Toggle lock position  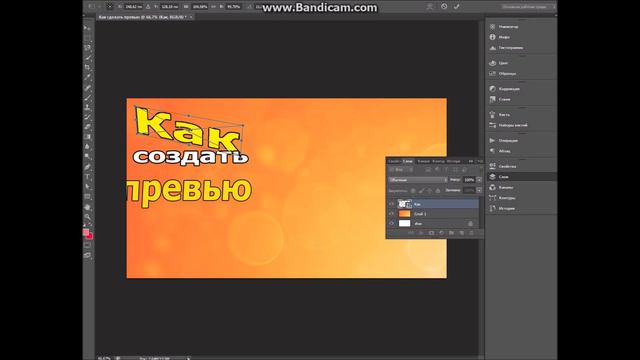click(x=429, y=191)
